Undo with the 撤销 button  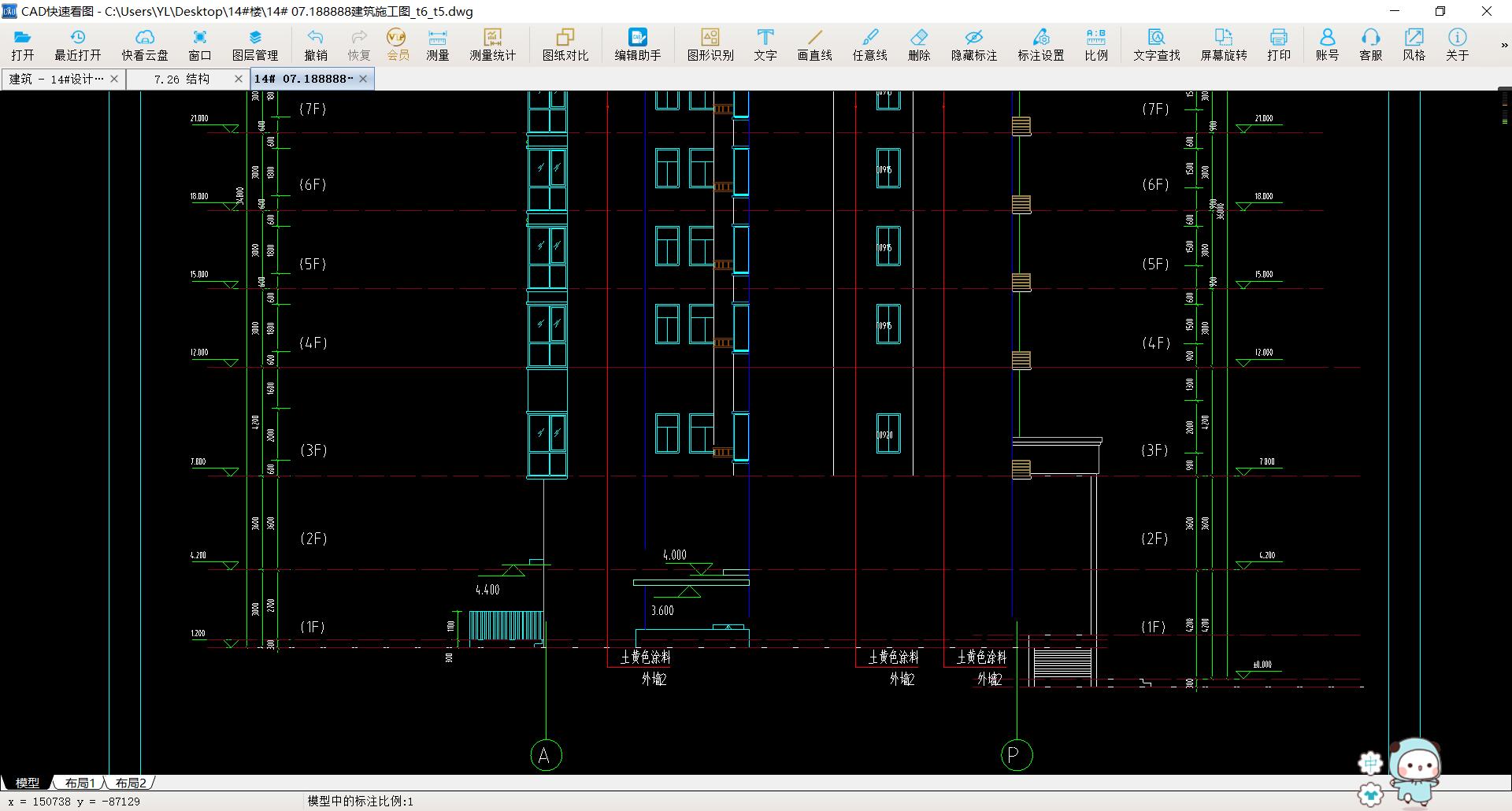coord(316,45)
